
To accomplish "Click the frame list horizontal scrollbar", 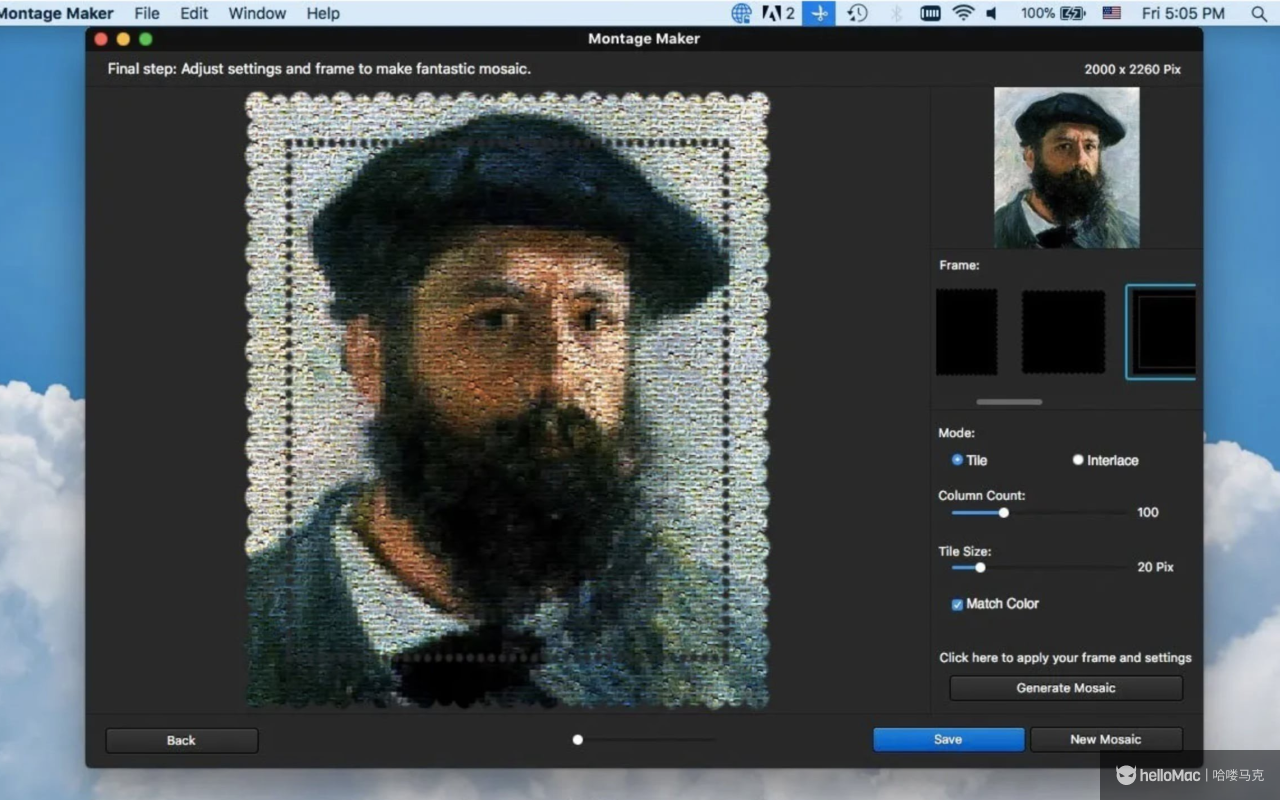I will coord(1009,402).
